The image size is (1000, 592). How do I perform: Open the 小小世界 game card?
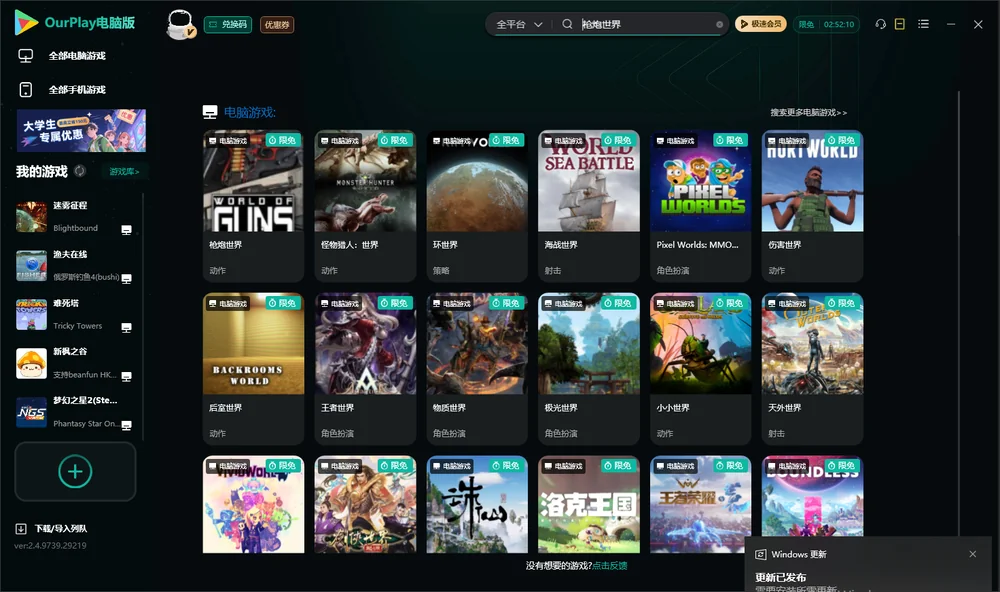[x=701, y=368]
